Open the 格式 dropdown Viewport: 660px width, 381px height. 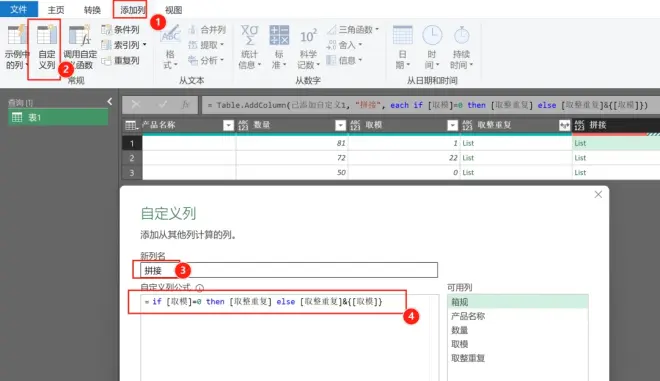pos(170,47)
